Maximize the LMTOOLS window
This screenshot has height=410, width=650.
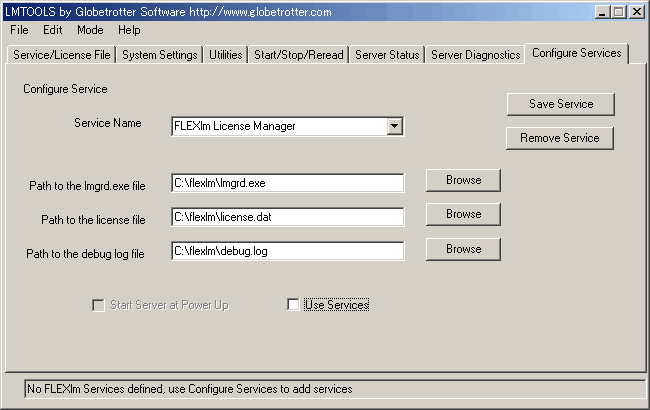pos(618,12)
